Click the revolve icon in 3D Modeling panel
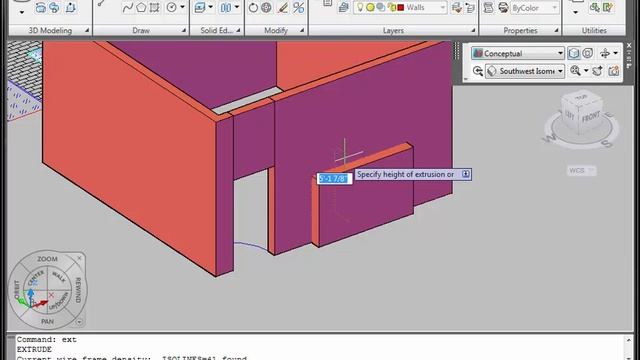Viewport: 640px width, 360px height. 54,7
